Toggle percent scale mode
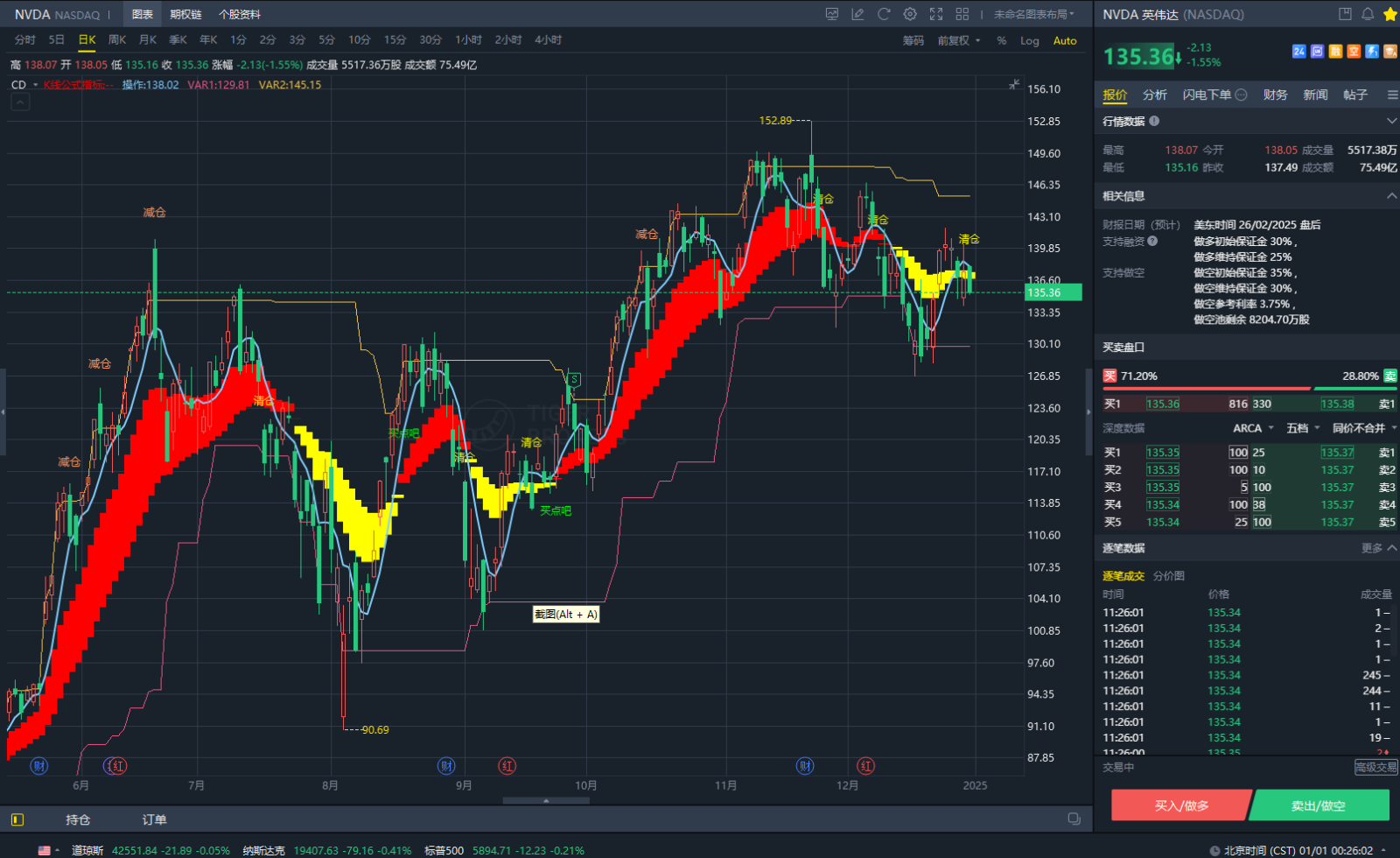 [x=1002, y=40]
